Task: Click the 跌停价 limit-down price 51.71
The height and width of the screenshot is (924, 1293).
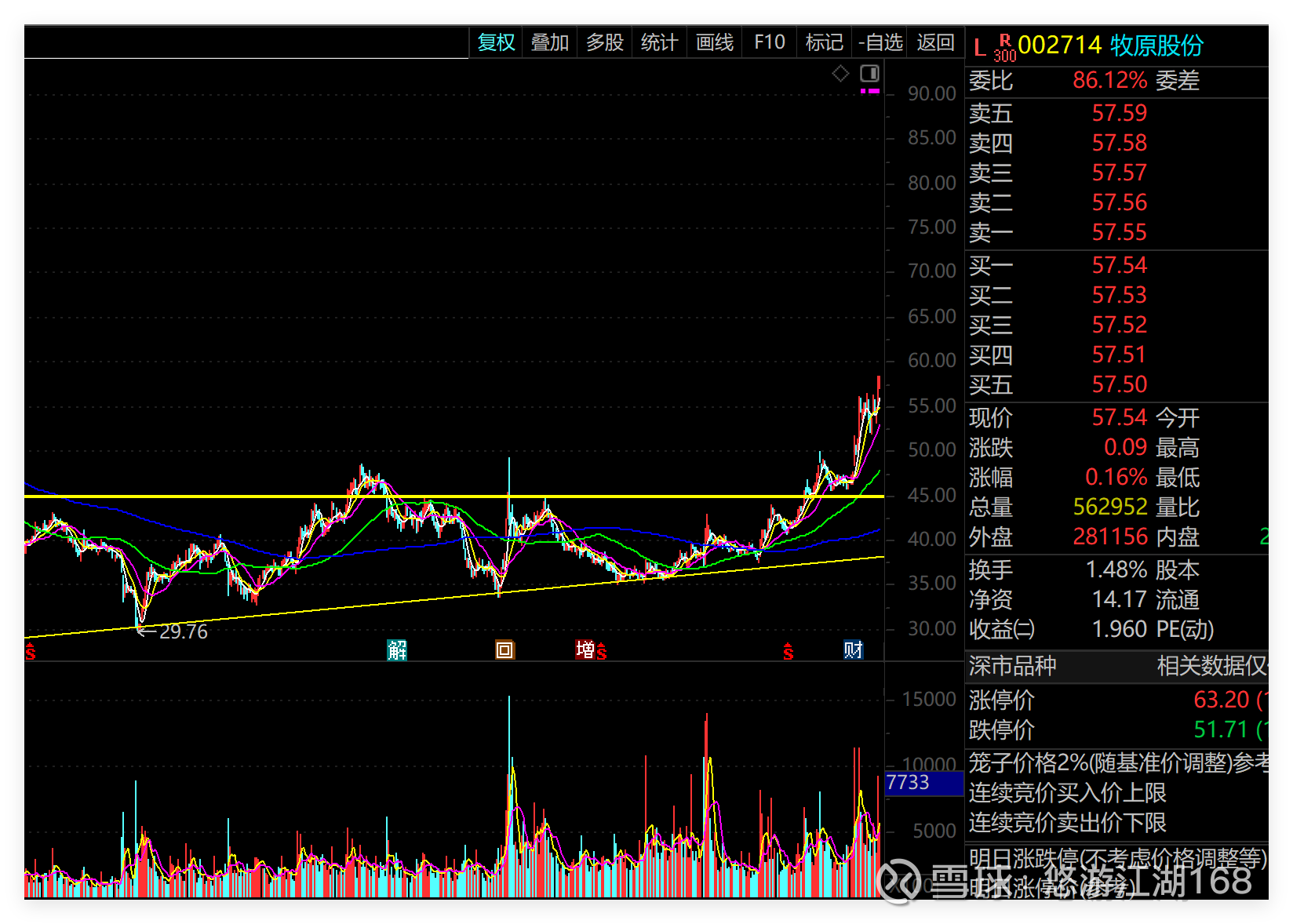Action: coord(1222,729)
